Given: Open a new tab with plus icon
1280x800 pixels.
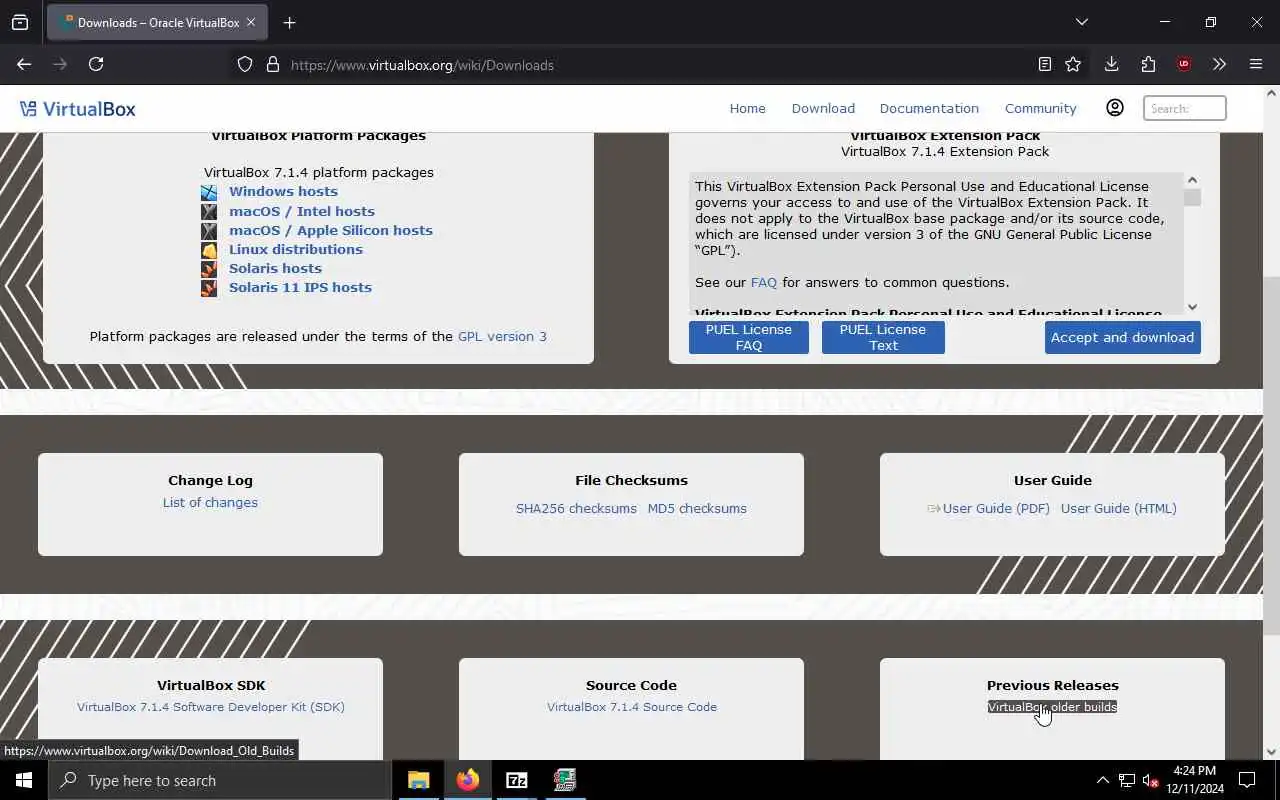Looking at the screenshot, I should coord(289,22).
